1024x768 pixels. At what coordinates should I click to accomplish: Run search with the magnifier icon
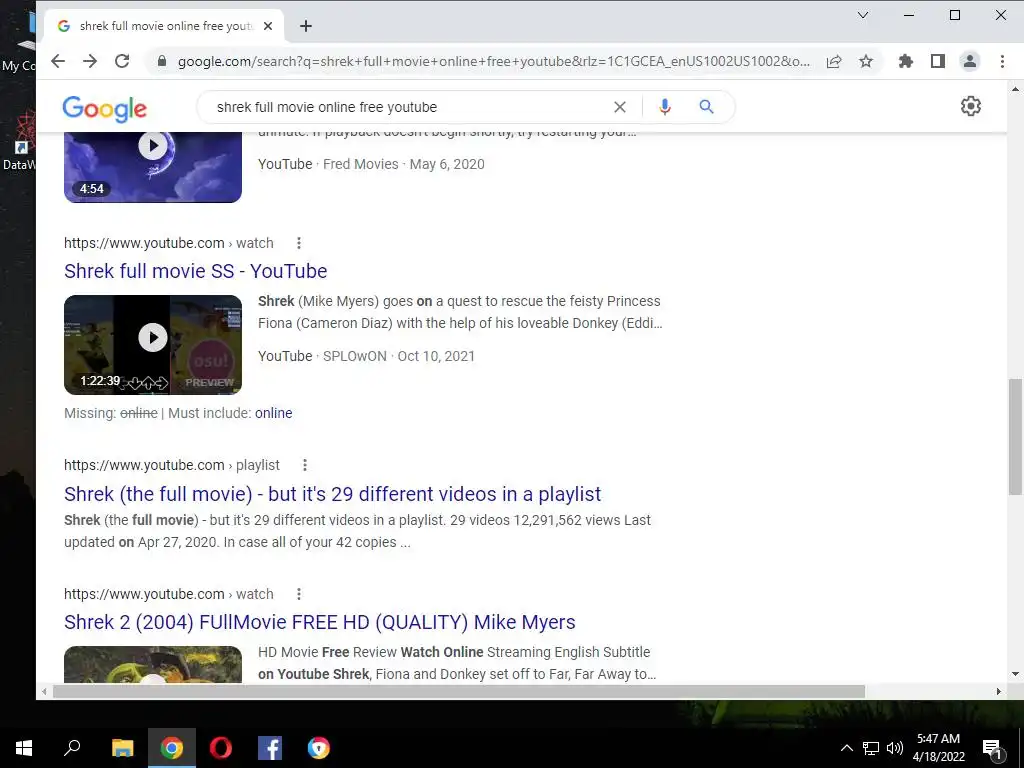point(707,106)
